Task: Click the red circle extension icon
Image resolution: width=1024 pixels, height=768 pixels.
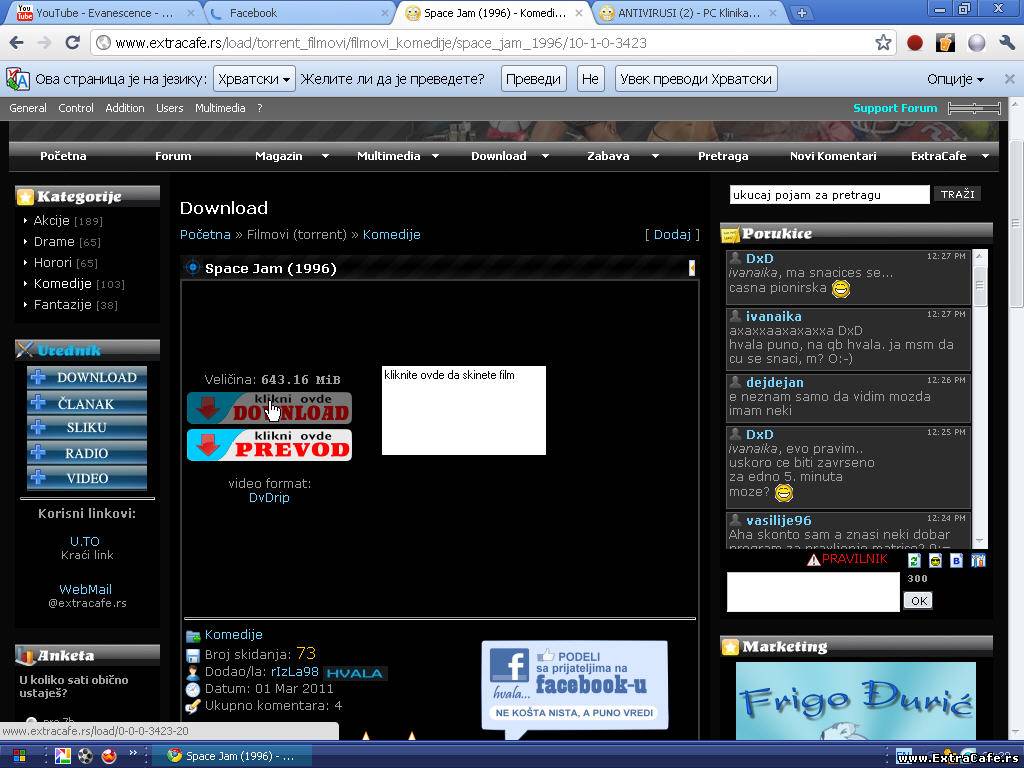Action: [x=915, y=43]
